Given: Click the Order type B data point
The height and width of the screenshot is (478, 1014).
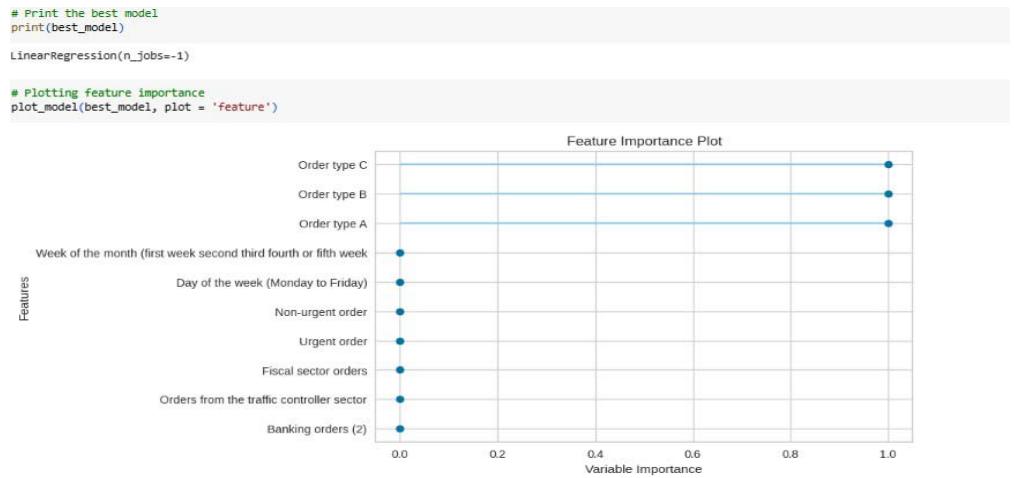Looking at the screenshot, I should click(x=888, y=194).
